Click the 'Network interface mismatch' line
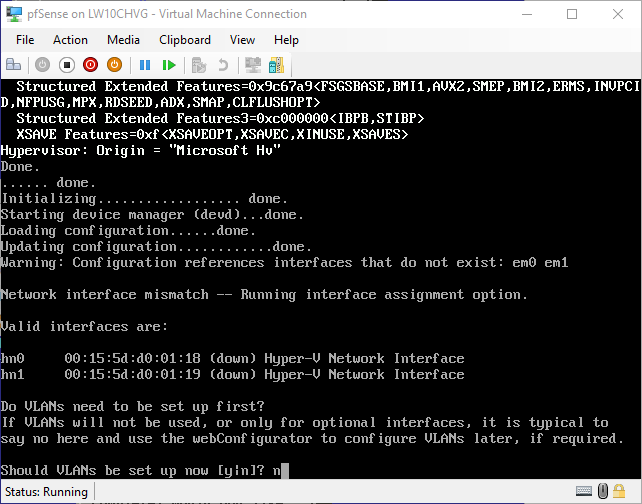The width and height of the screenshot is (642, 504). [x=264, y=295]
